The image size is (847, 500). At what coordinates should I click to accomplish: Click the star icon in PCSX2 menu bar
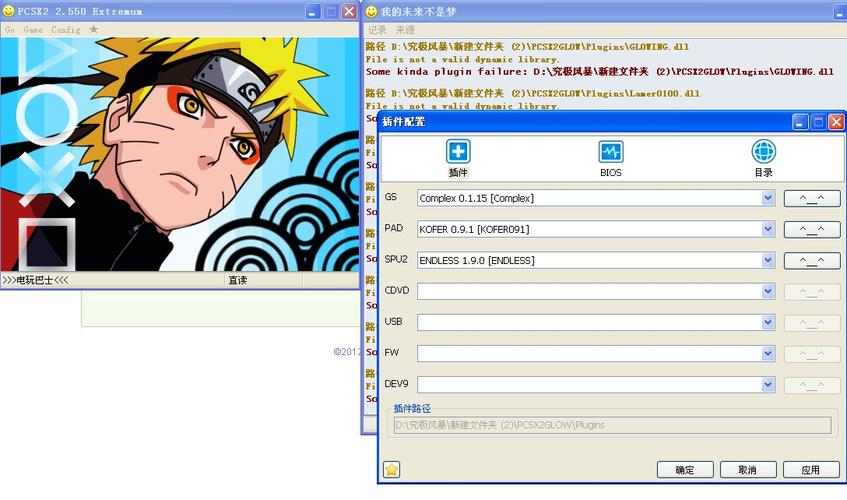point(93,29)
